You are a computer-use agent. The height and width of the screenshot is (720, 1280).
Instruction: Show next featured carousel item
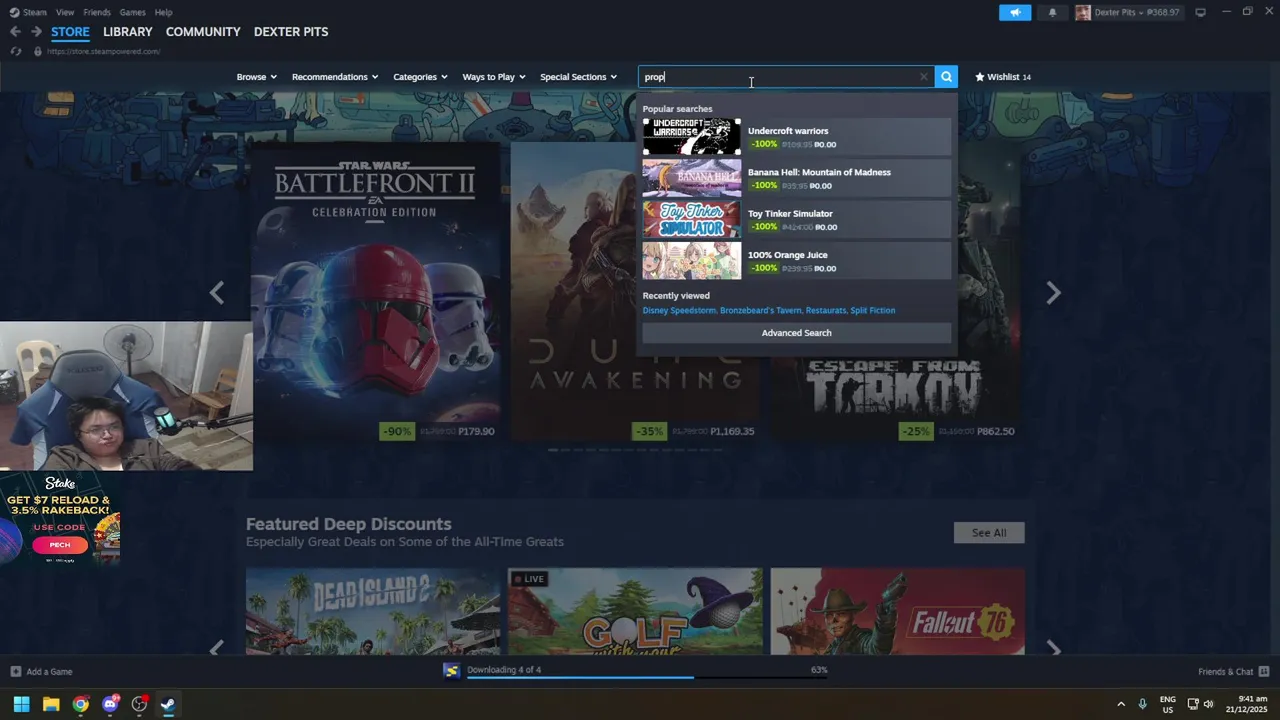pyautogui.click(x=1053, y=292)
